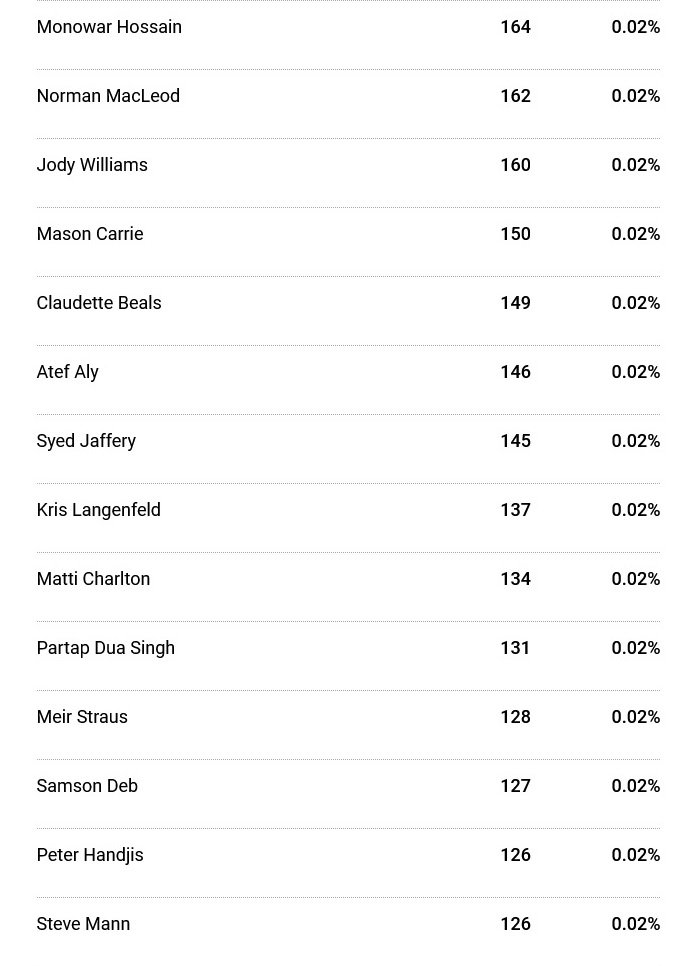
Task: Click the Norman MacLeod row name
Action: [x=108, y=96]
